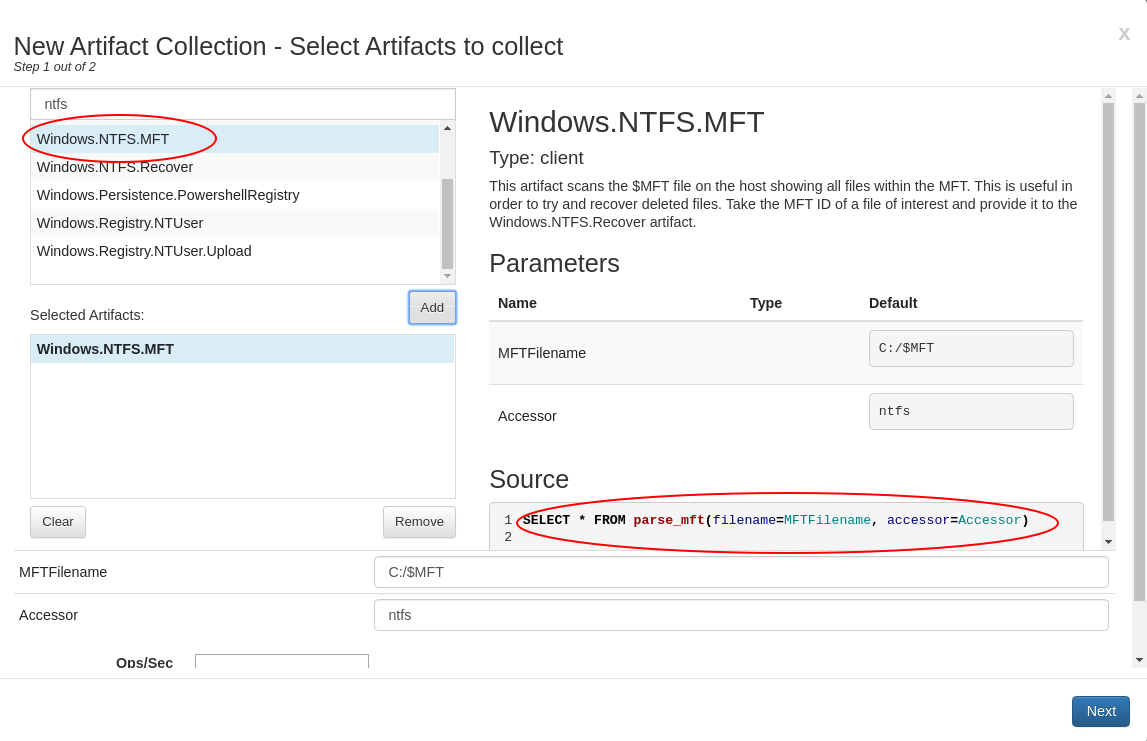The height and width of the screenshot is (741, 1147).
Task: Click the default MFTFilename value box C:/$MFT
Action: point(970,349)
